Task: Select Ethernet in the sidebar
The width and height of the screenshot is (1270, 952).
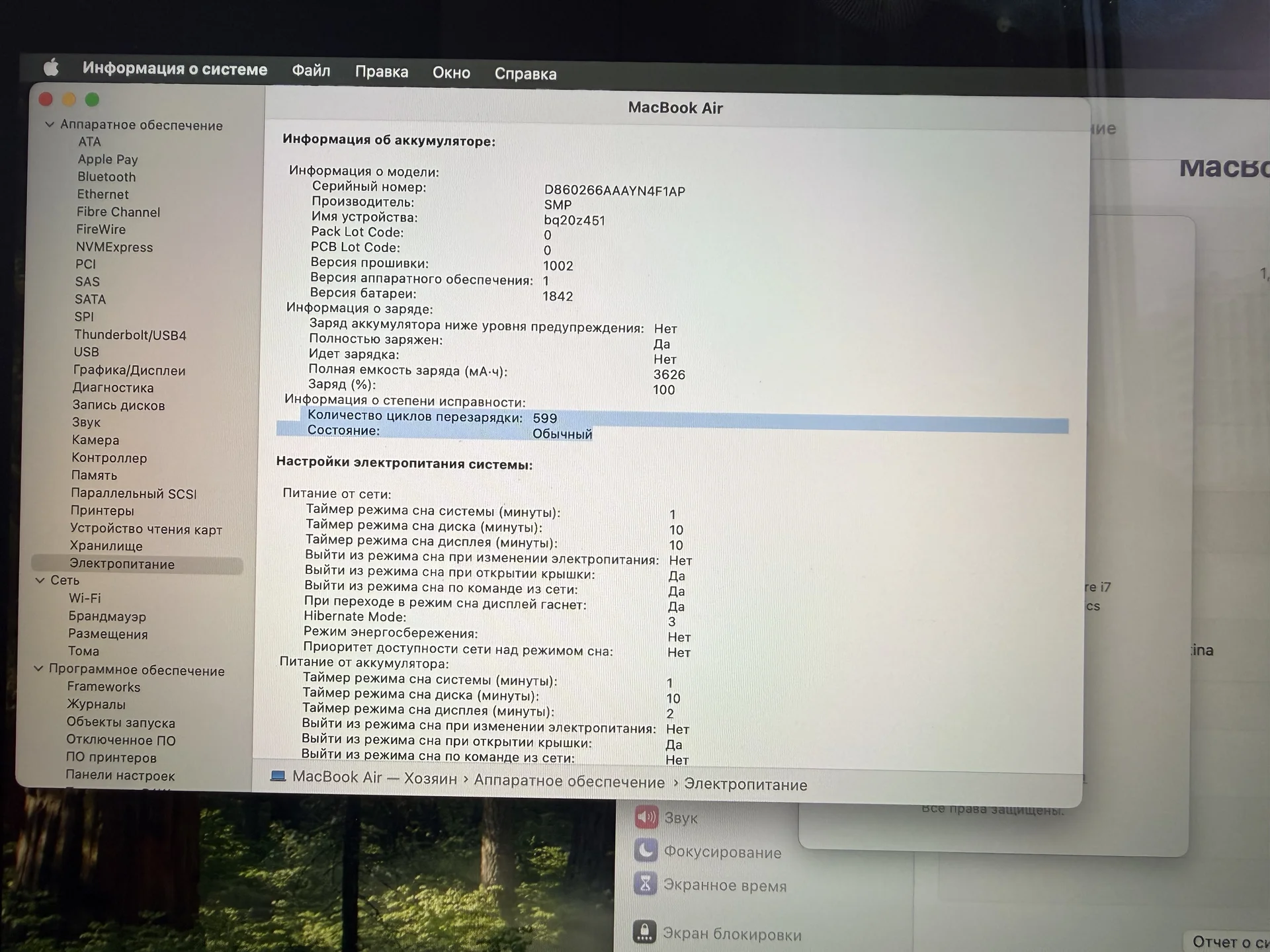Action: point(103,194)
